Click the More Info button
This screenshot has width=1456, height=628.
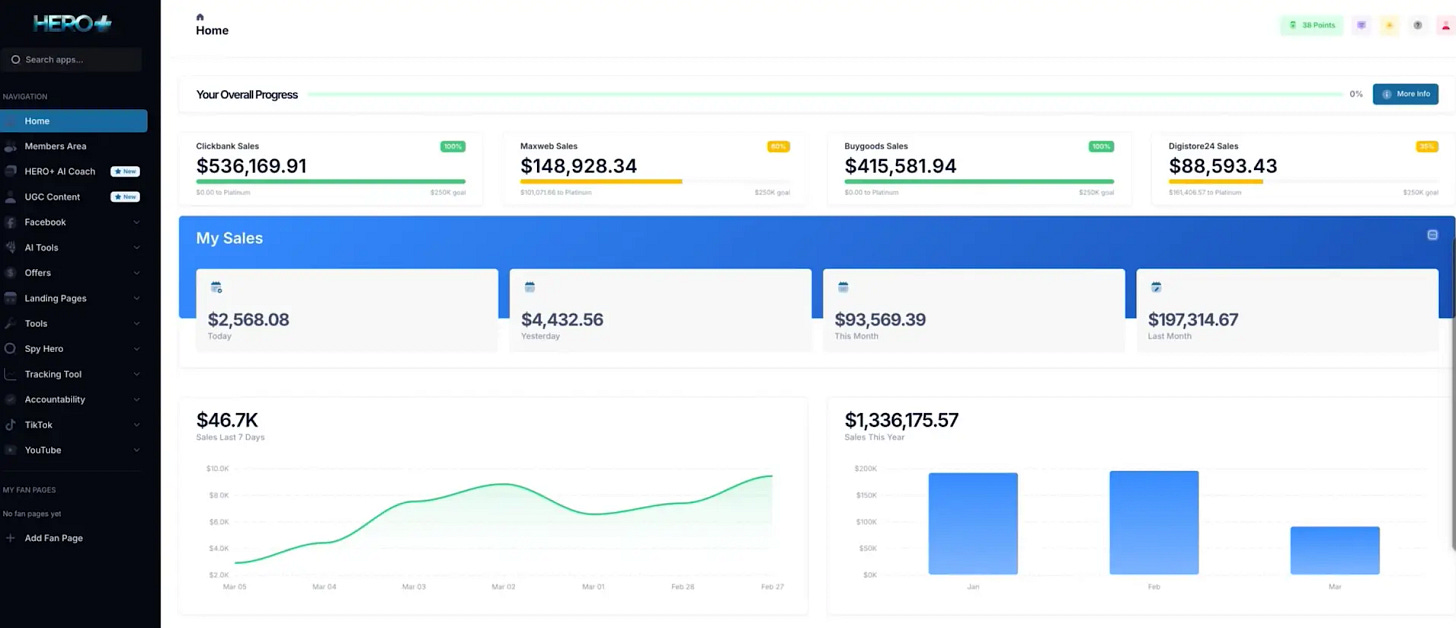[1405, 94]
